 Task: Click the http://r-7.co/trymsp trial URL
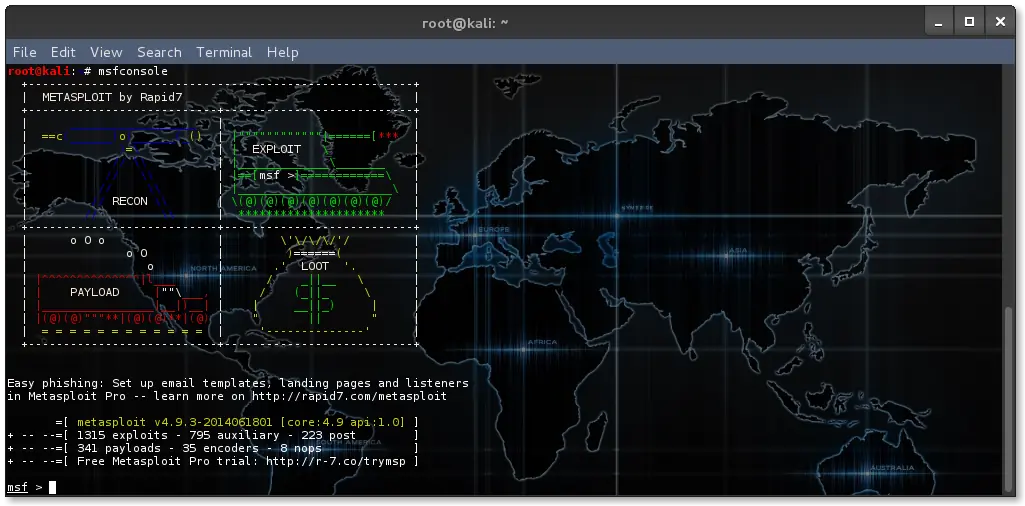pos(336,462)
